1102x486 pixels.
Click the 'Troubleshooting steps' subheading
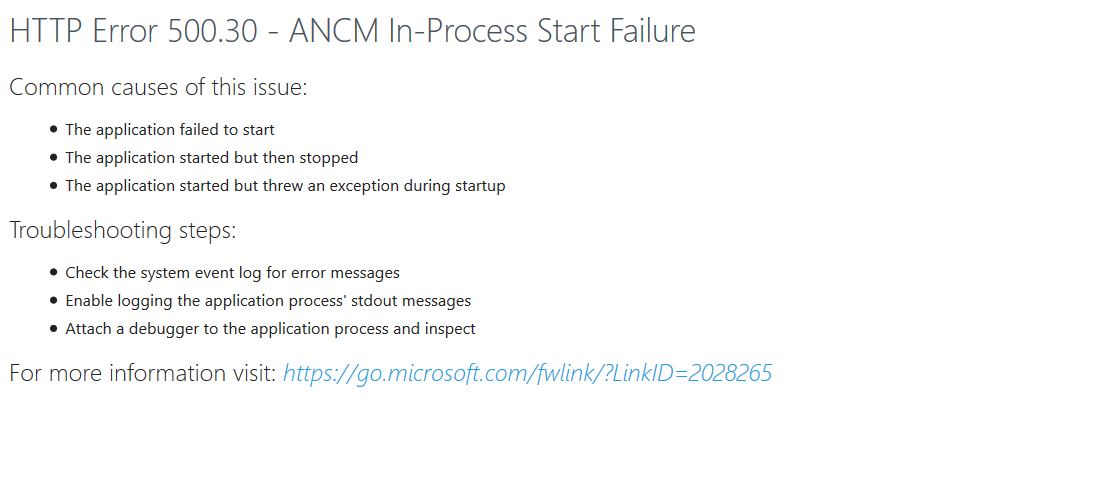tap(122, 230)
